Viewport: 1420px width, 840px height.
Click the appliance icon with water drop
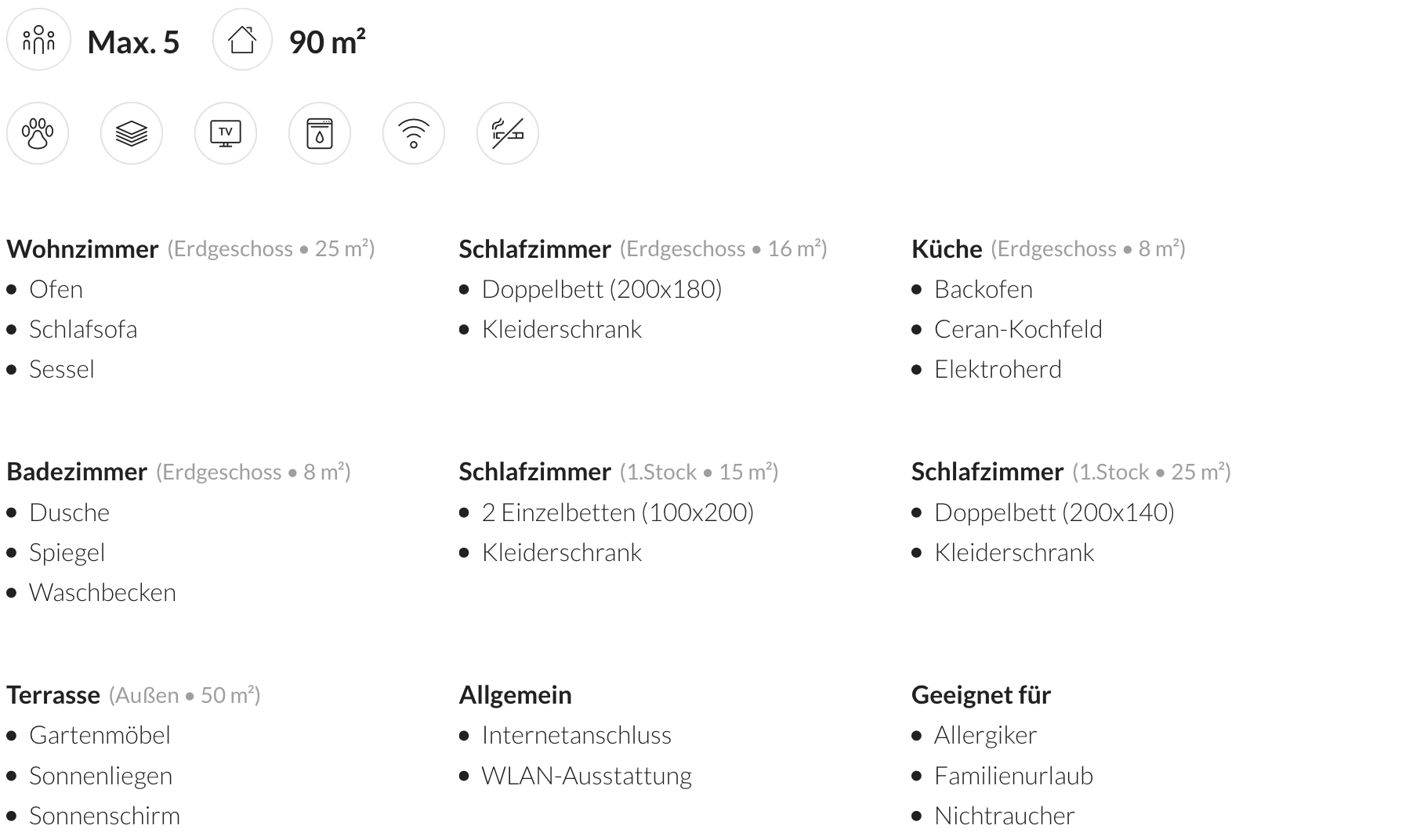pyautogui.click(x=320, y=133)
